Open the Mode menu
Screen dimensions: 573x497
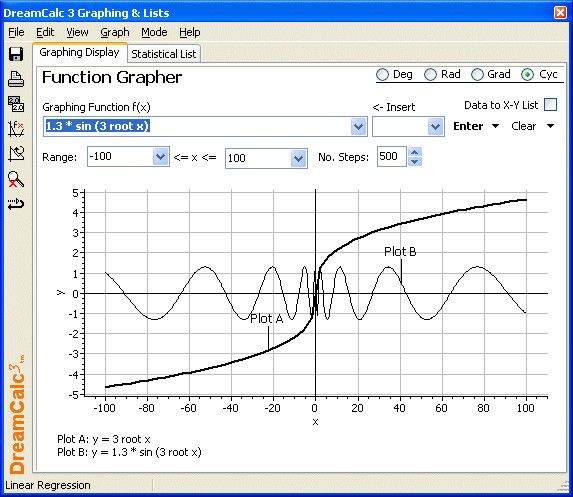click(x=154, y=33)
